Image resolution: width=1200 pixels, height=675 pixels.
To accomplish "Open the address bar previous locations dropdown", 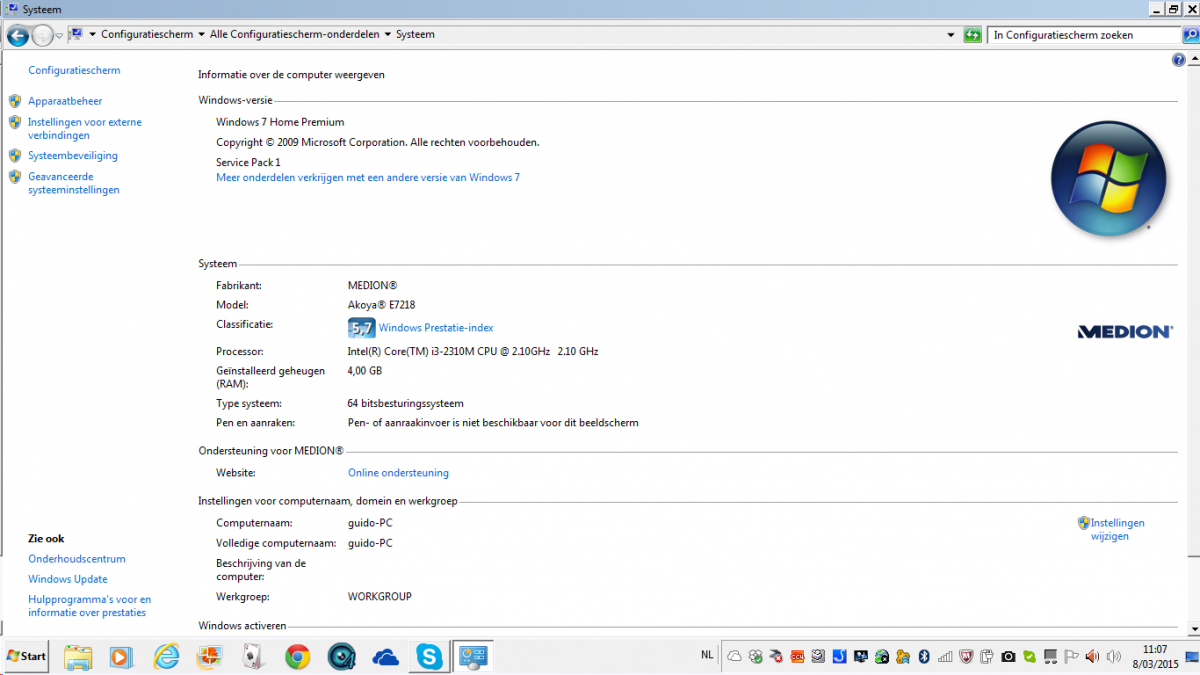I will pos(951,35).
